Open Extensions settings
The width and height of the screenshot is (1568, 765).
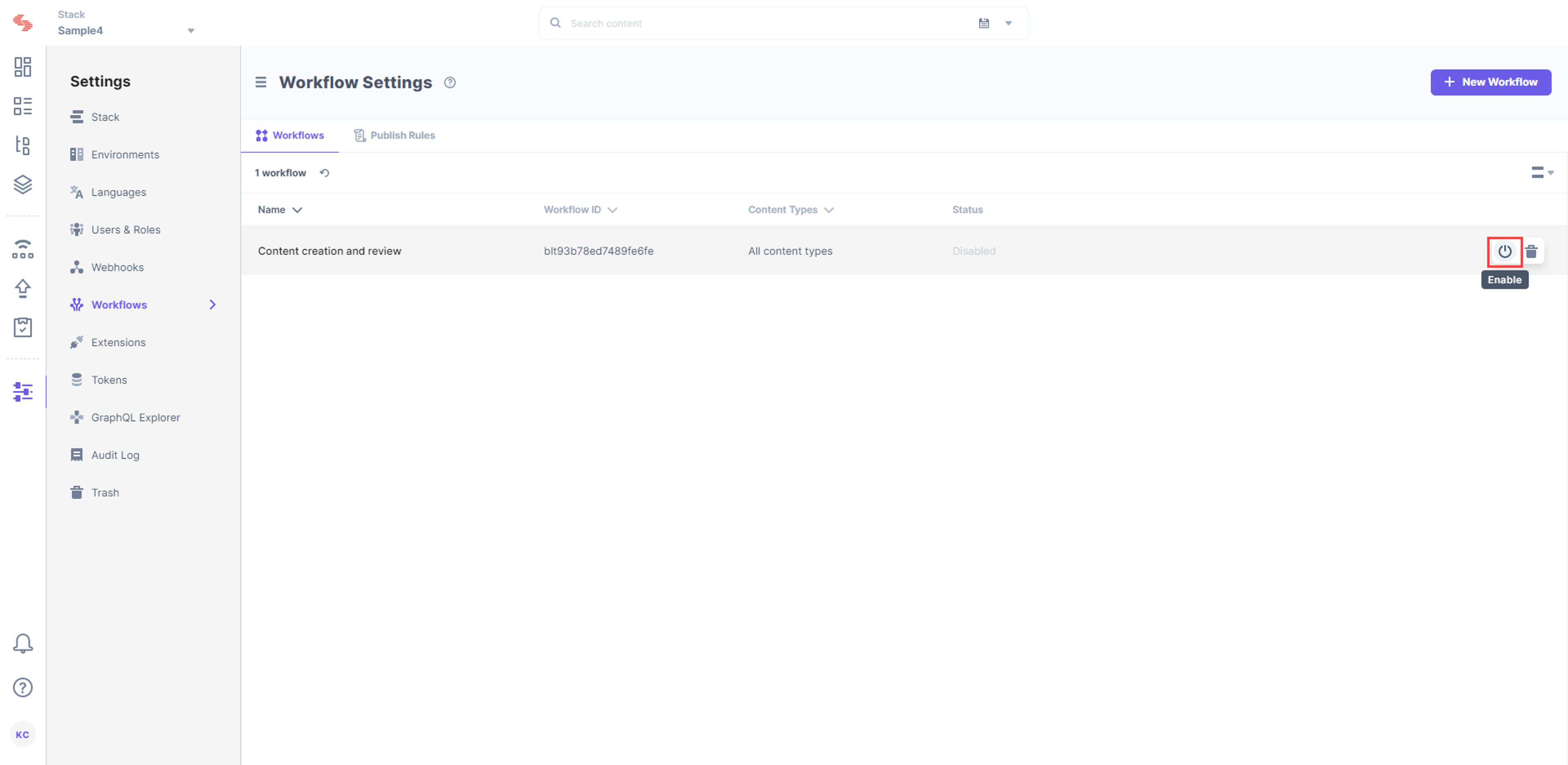click(x=108, y=342)
